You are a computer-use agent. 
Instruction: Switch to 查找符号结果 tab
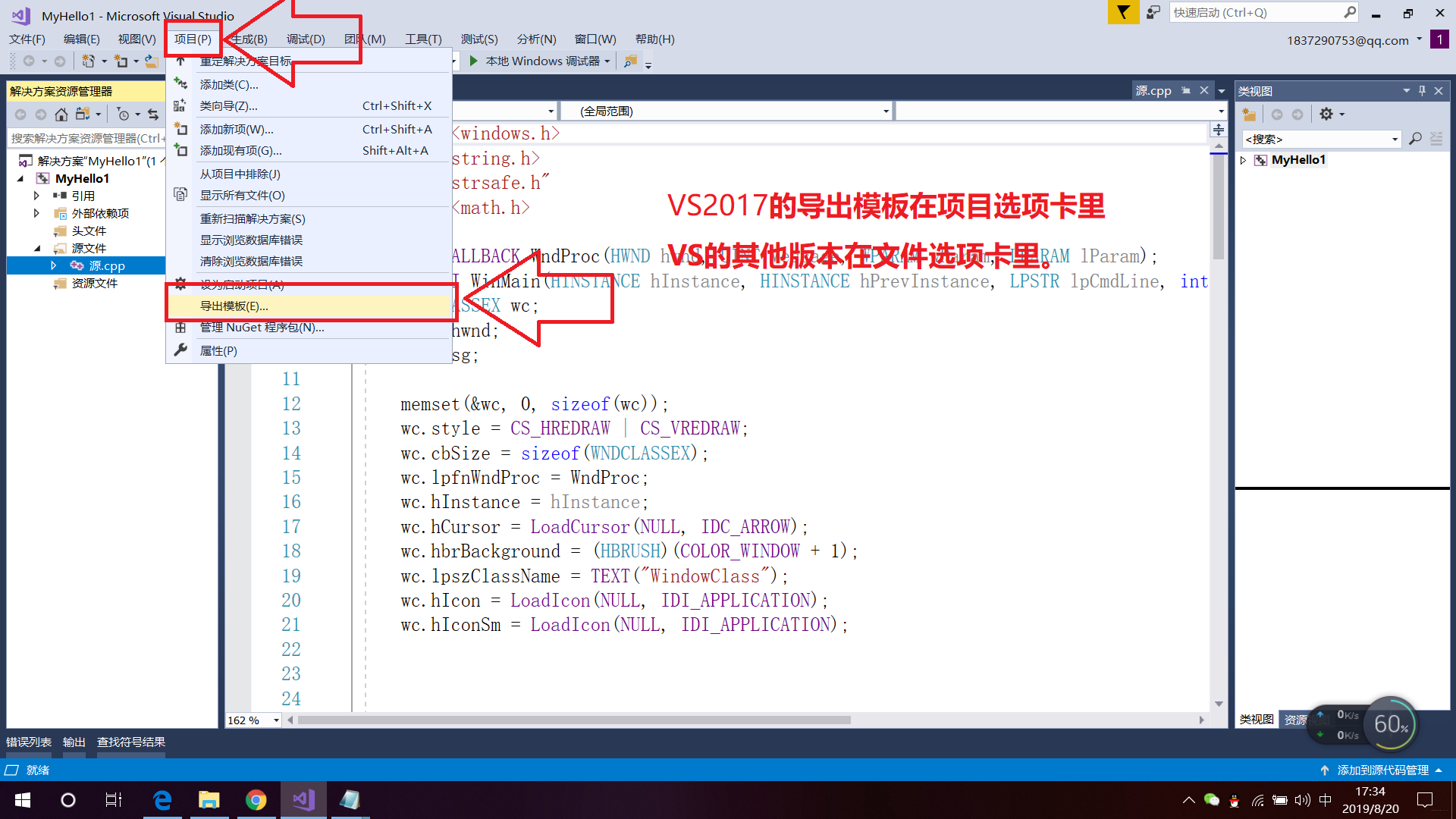coord(131,742)
